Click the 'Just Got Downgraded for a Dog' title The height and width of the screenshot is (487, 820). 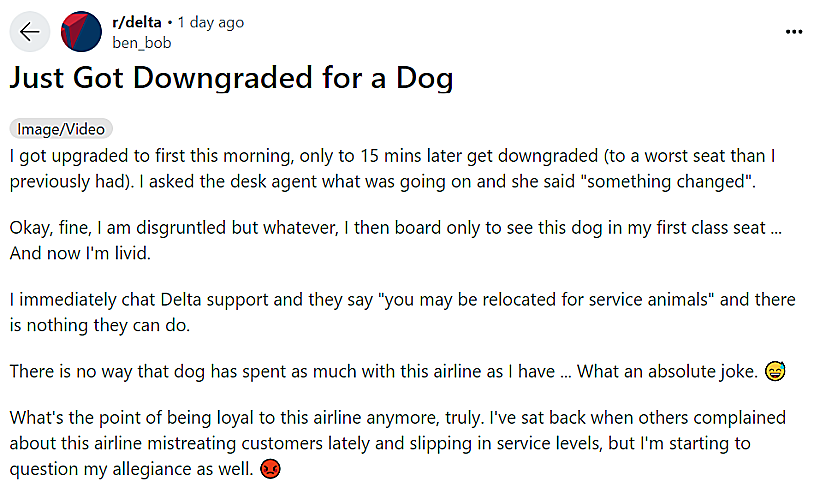pos(231,78)
